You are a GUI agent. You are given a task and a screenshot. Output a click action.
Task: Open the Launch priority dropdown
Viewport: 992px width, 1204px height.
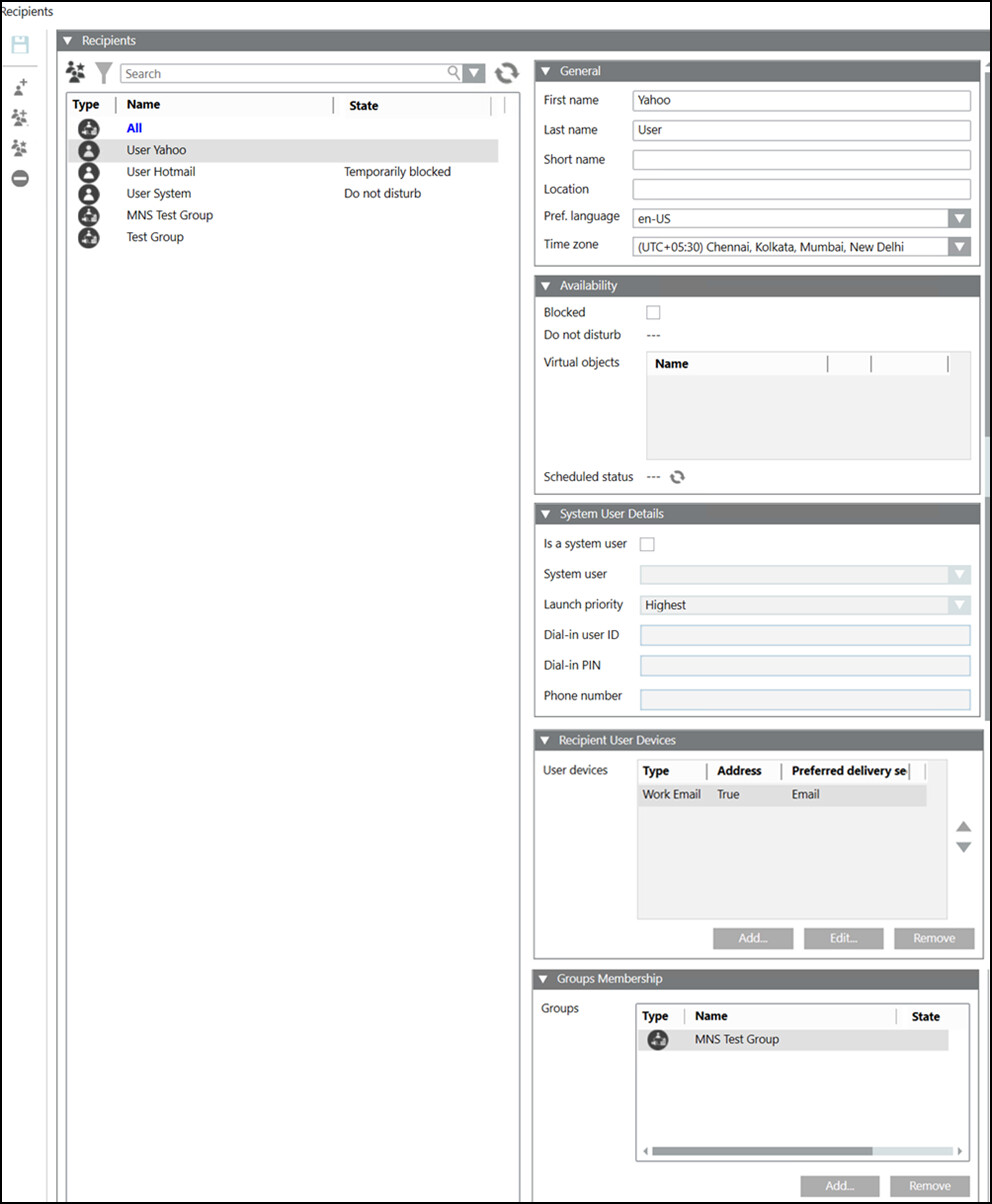tap(959, 605)
